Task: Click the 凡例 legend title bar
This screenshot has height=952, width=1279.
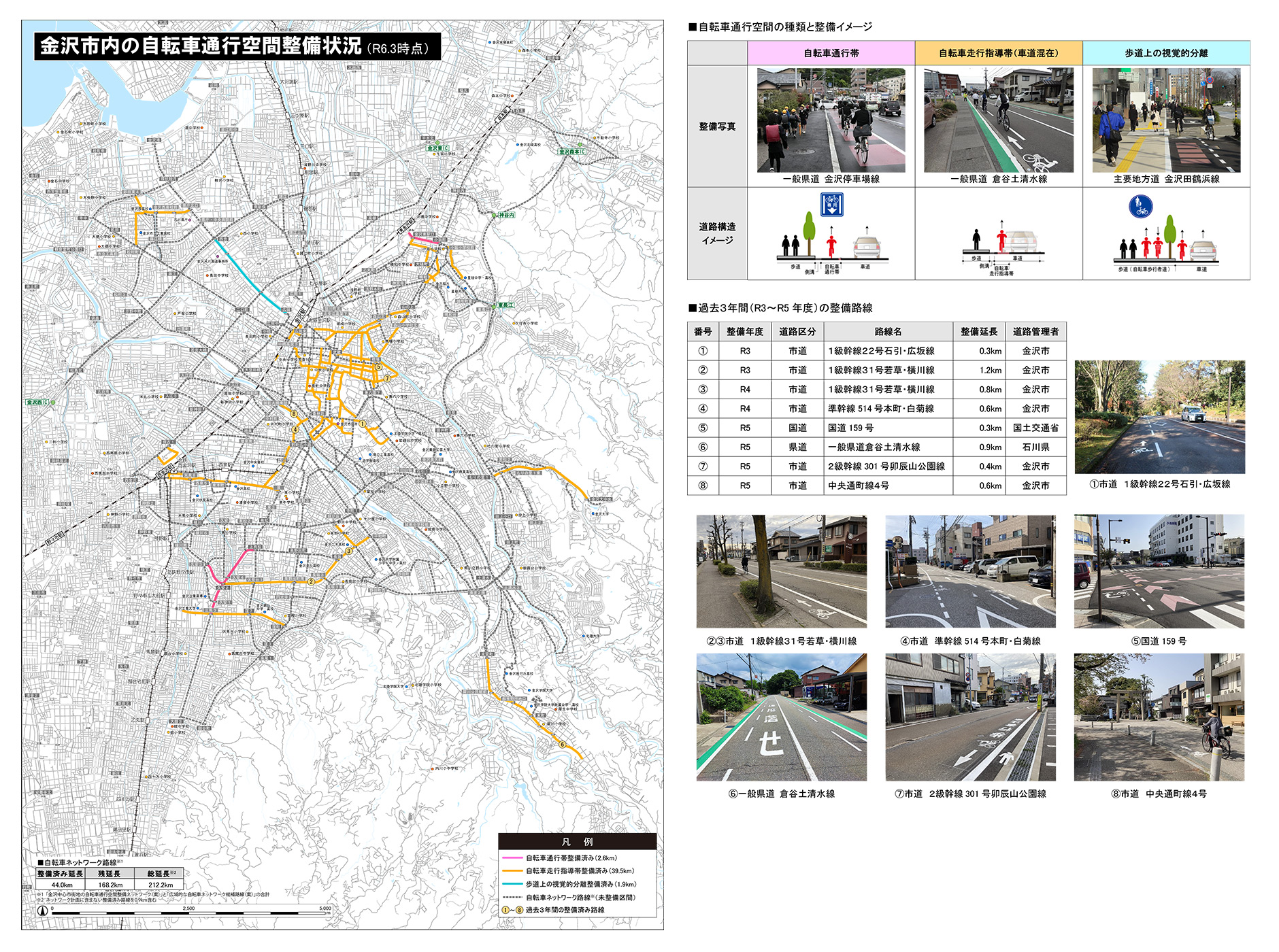Action: coord(577,841)
